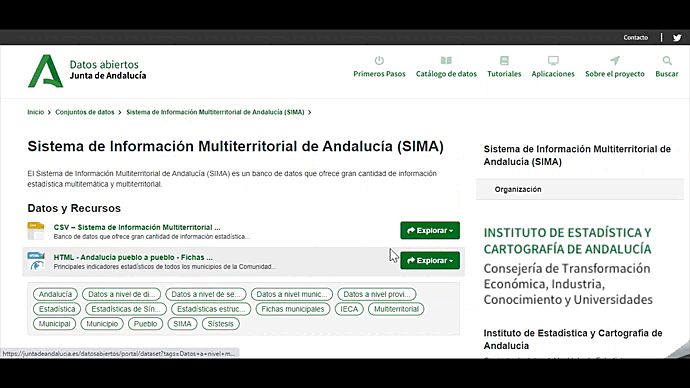Select the Datos a nivel munic... tag

pyautogui.click(x=292, y=294)
